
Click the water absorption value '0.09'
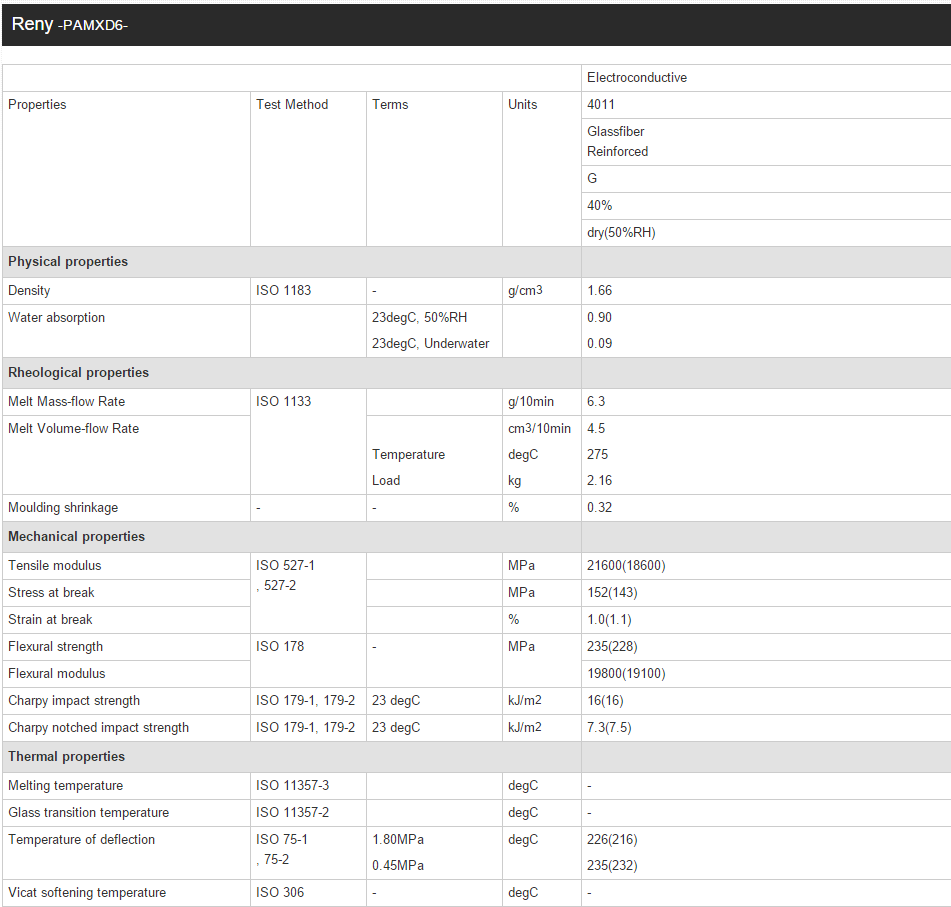599,343
